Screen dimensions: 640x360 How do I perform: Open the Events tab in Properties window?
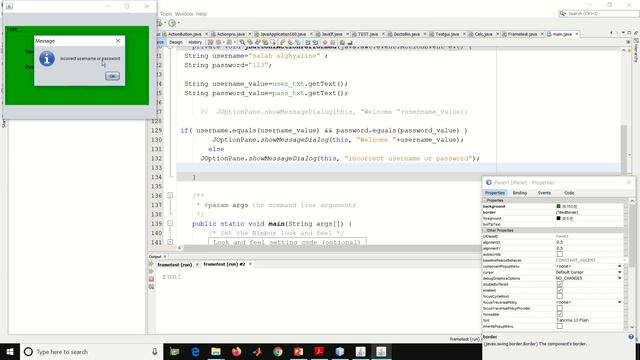[x=544, y=193]
